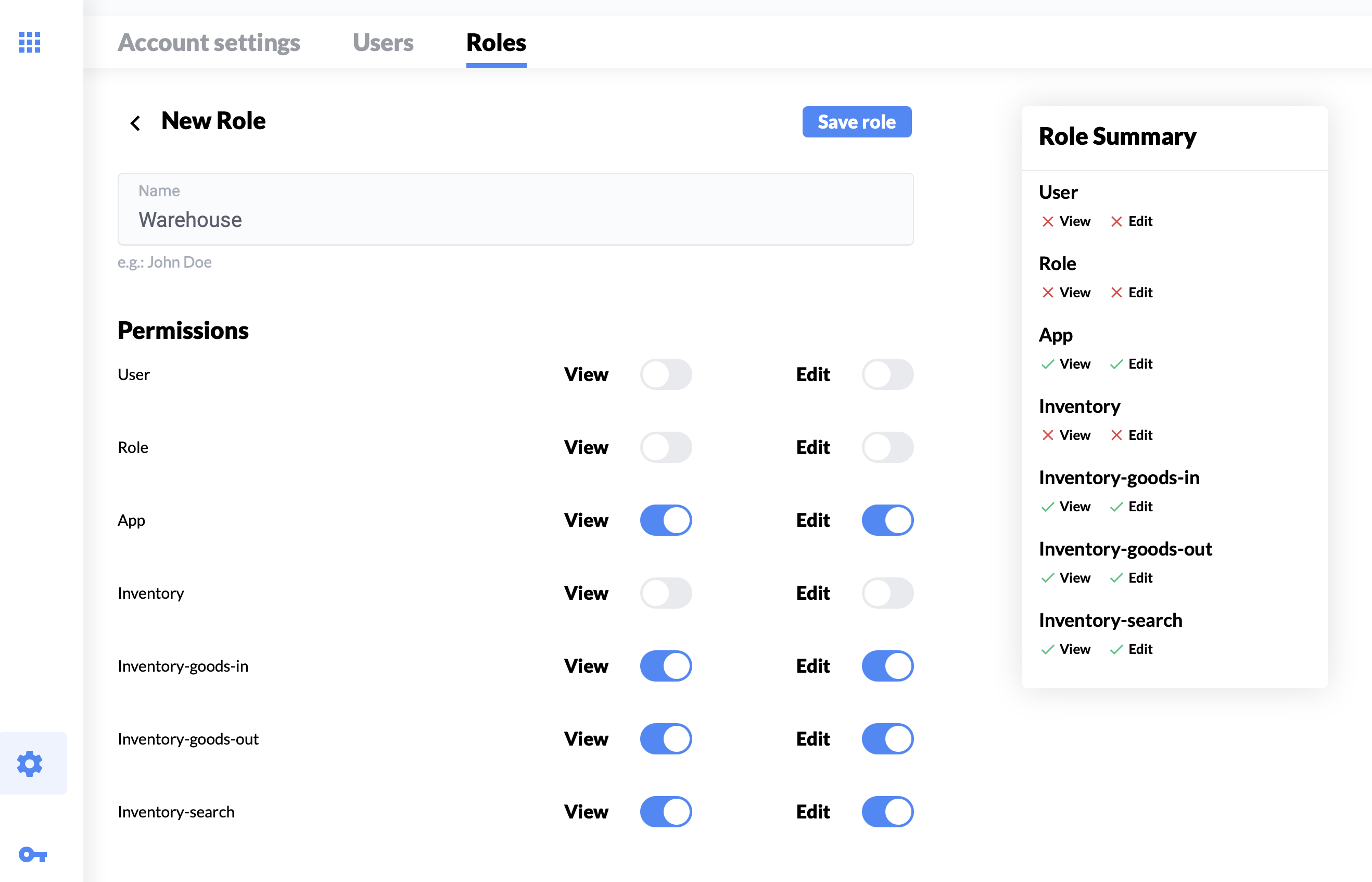Enable the User View toggle
This screenshot has width=1372, height=882.
click(666, 374)
